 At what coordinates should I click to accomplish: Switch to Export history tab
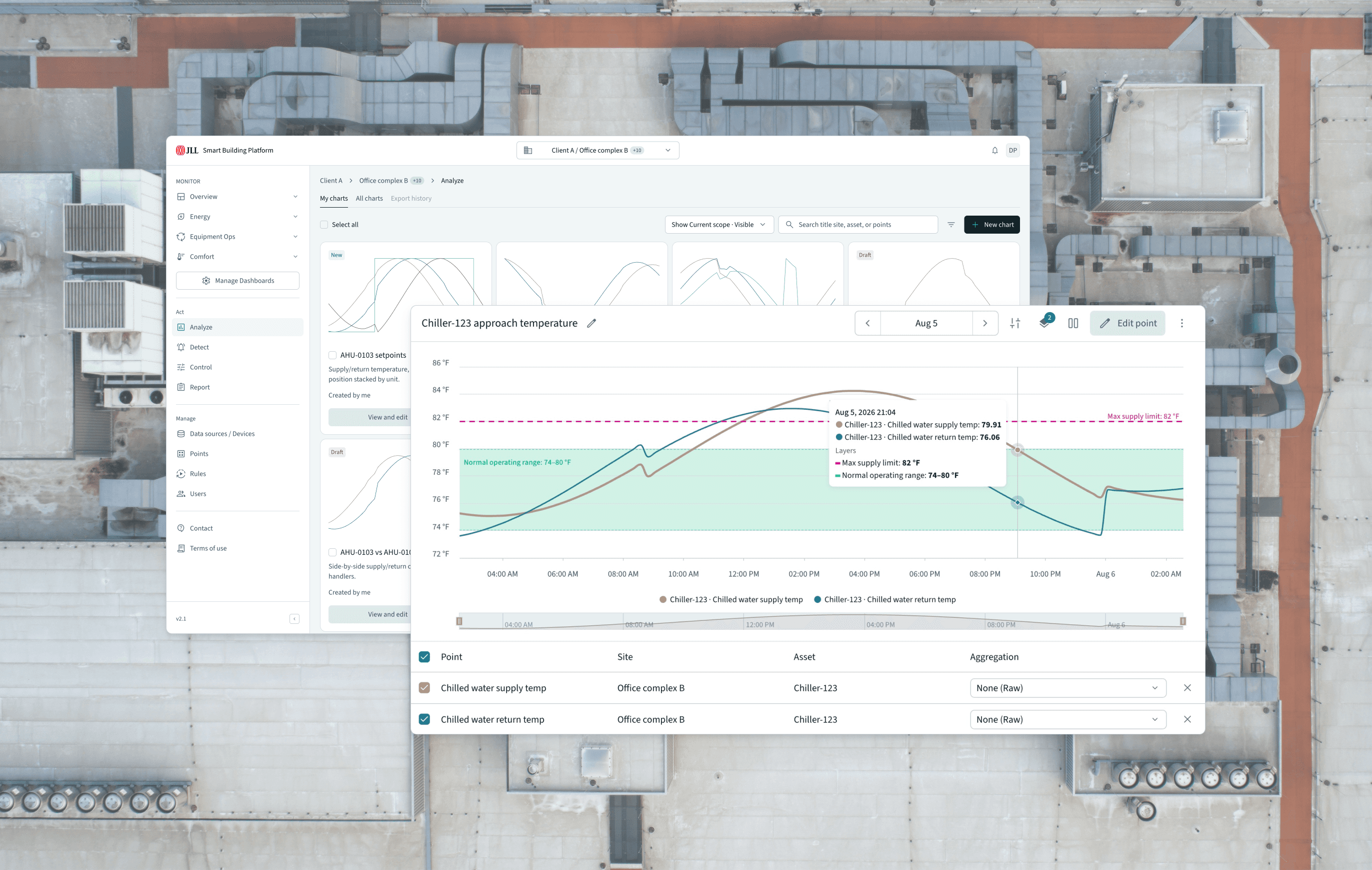411,199
